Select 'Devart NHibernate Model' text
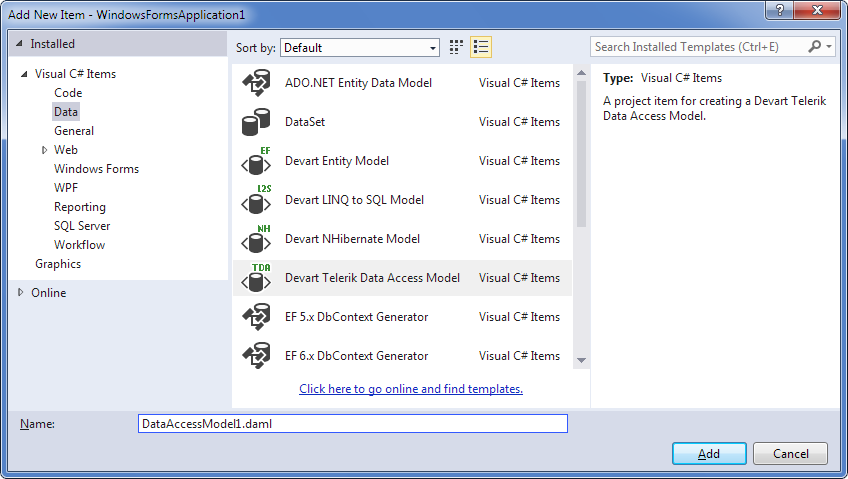The image size is (848, 479). (353, 239)
